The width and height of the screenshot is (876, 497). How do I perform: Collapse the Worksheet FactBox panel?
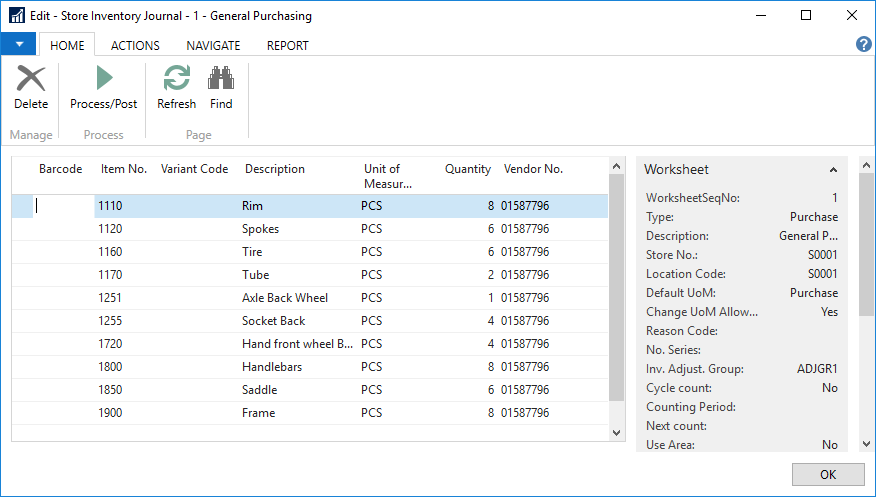(x=833, y=170)
